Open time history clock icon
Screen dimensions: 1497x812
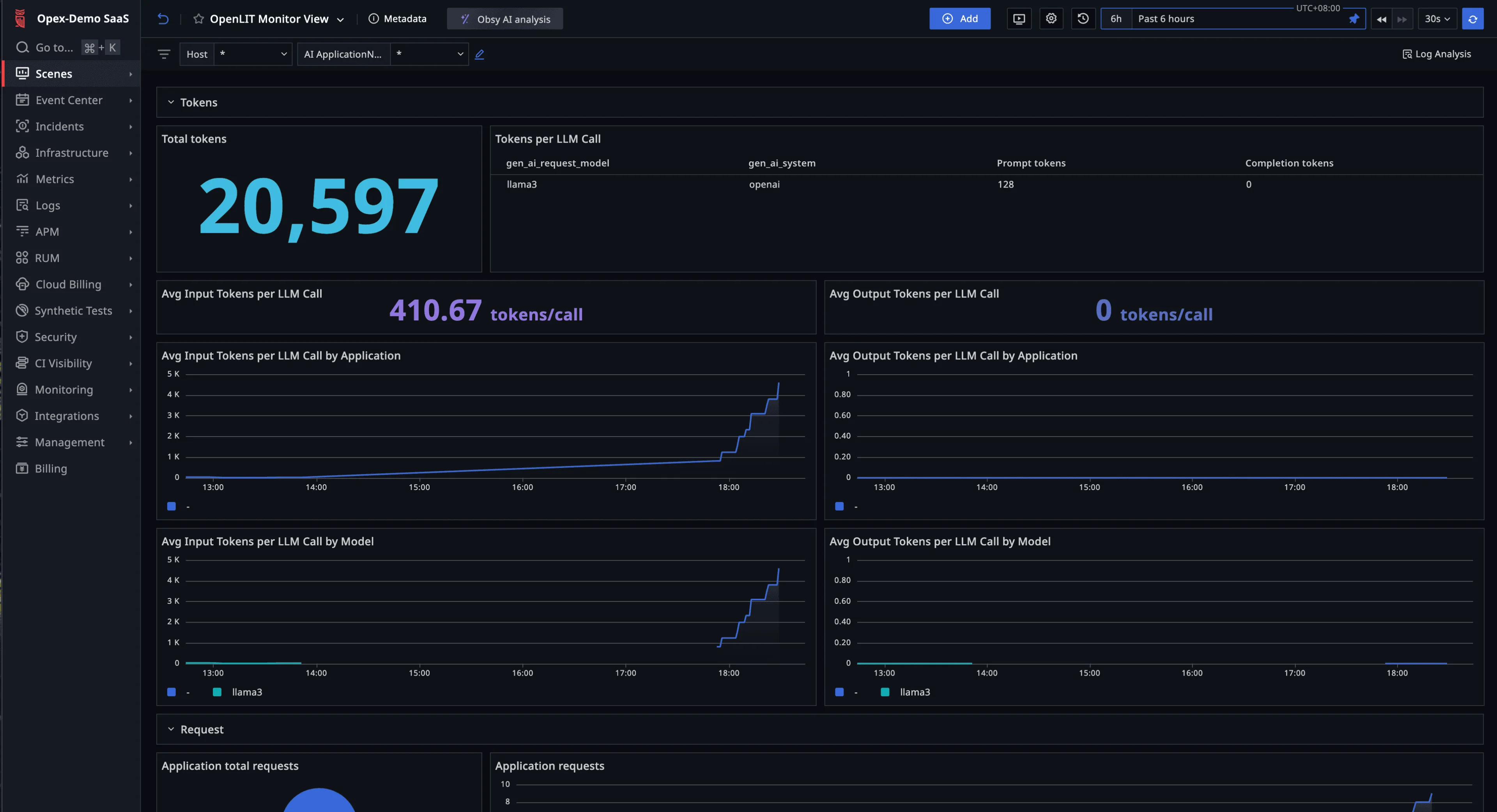coord(1083,19)
